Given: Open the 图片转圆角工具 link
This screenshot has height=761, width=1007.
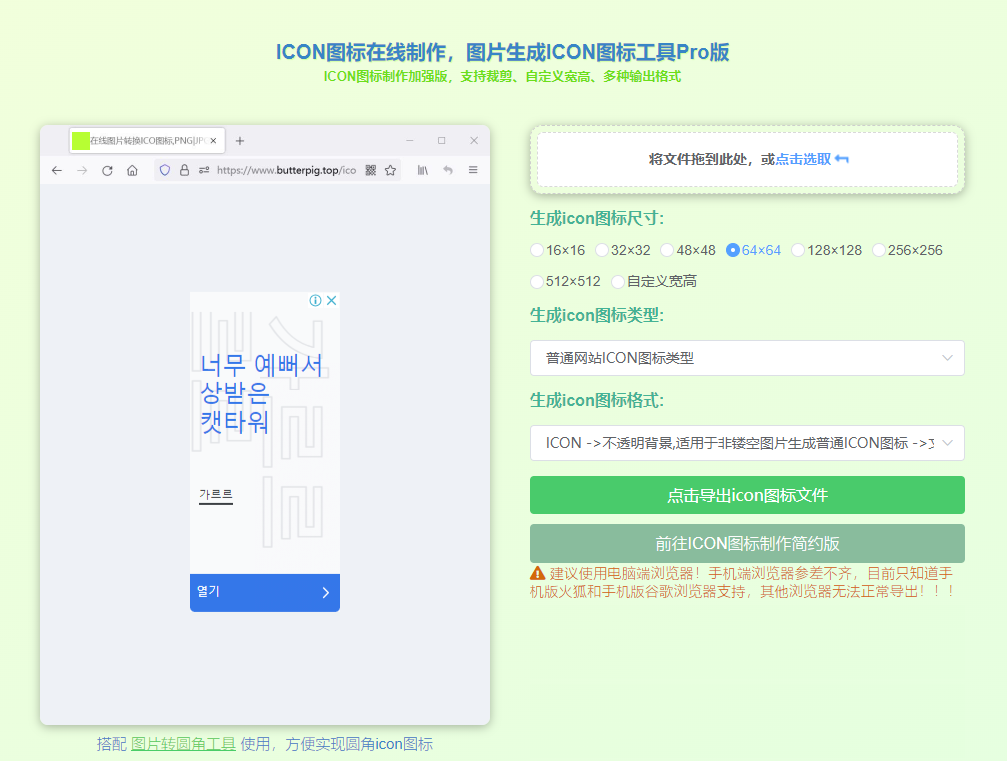Looking at the screenshot, I should (183, 744).
